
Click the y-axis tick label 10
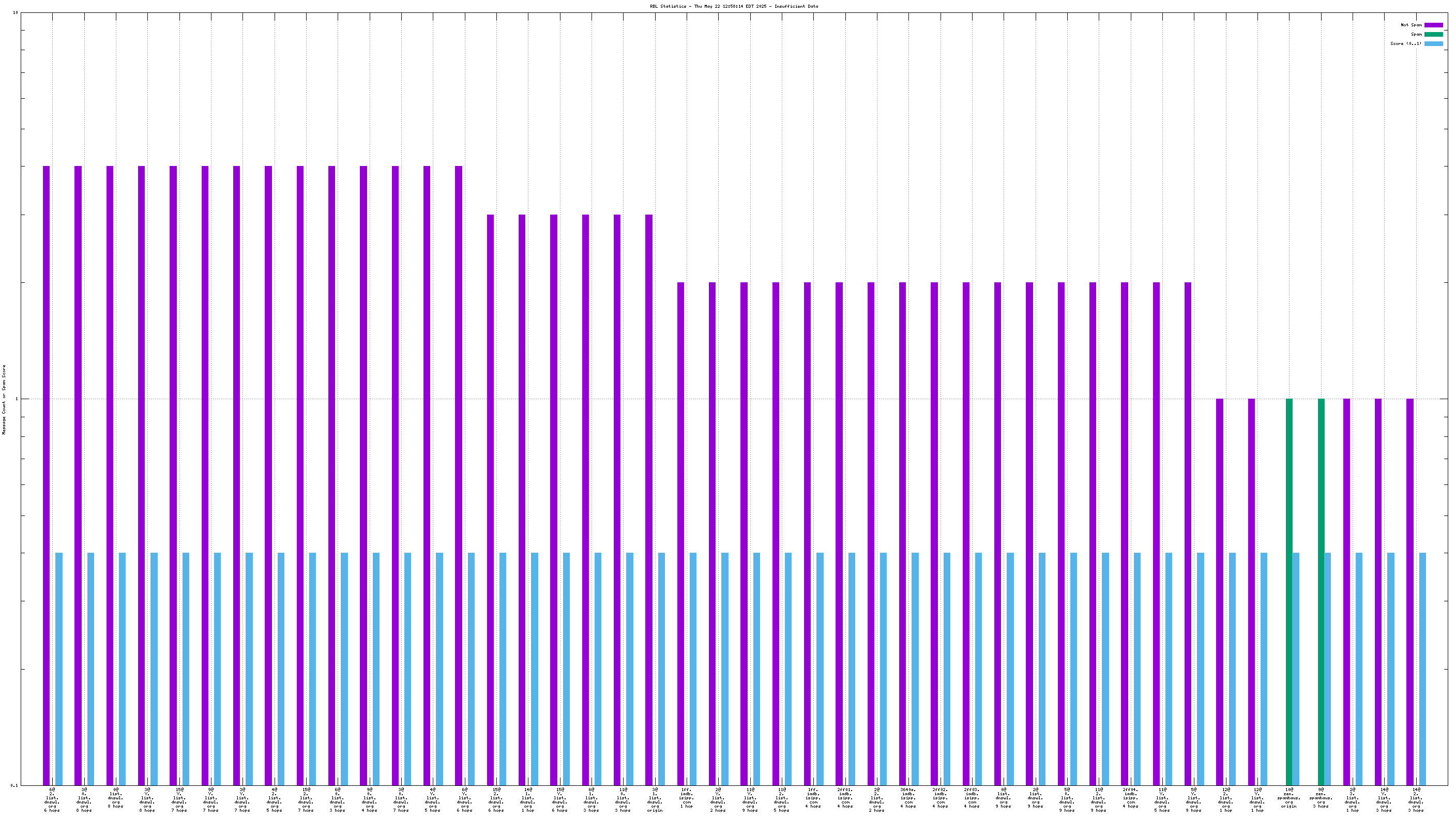coord(16,12)
